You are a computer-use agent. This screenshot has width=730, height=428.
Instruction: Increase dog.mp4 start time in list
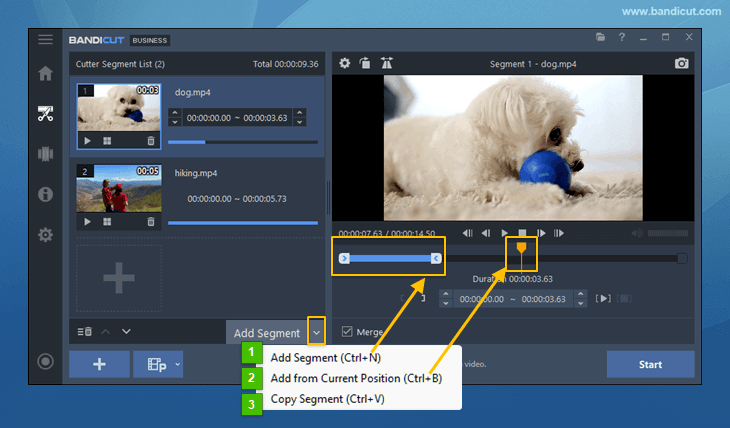click(x=175, y=113)
